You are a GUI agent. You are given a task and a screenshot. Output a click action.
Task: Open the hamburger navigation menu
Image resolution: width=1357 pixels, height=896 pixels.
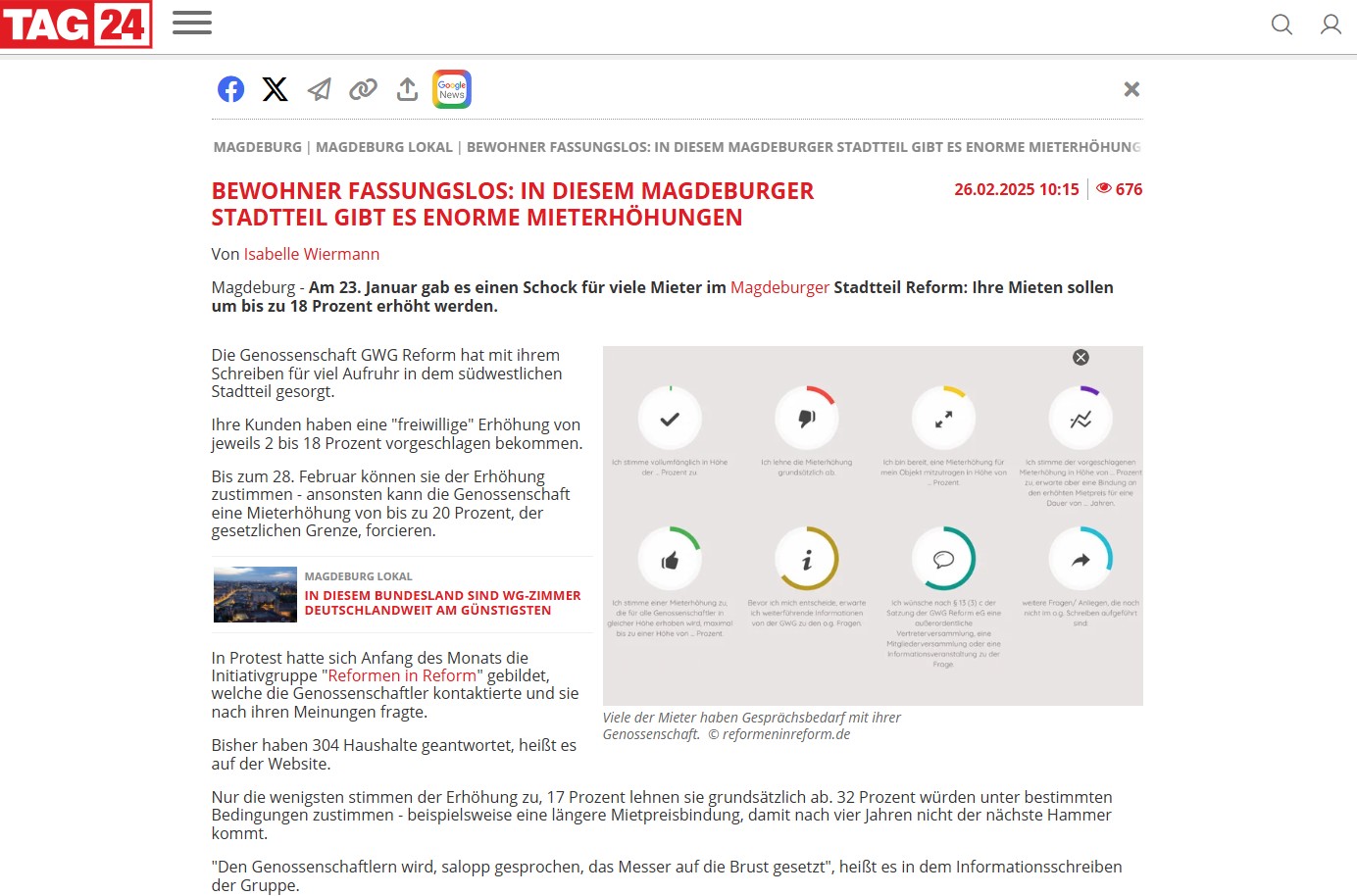click(192, 24)
